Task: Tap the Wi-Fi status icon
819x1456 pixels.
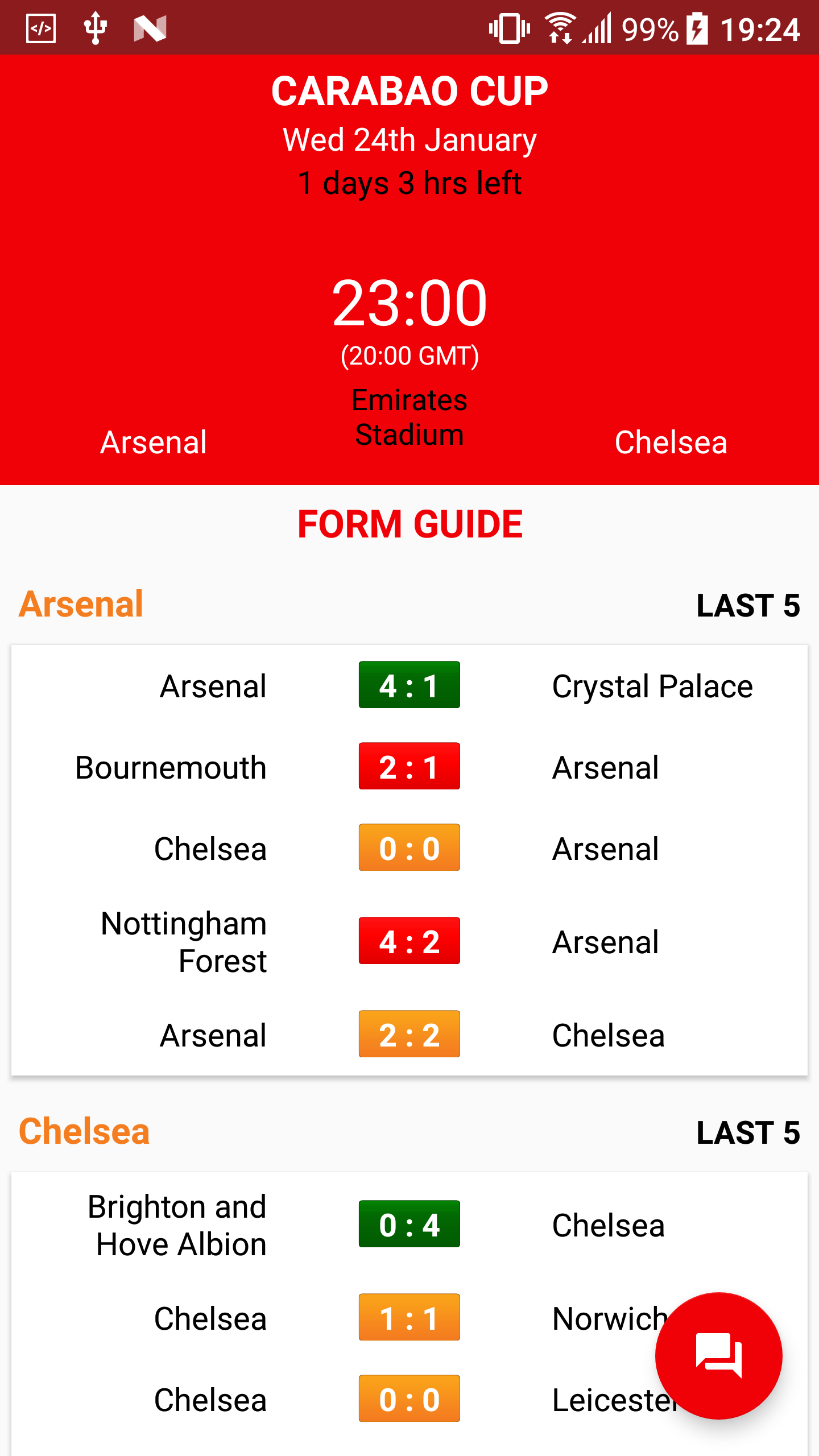Action: tap(560, 28)
